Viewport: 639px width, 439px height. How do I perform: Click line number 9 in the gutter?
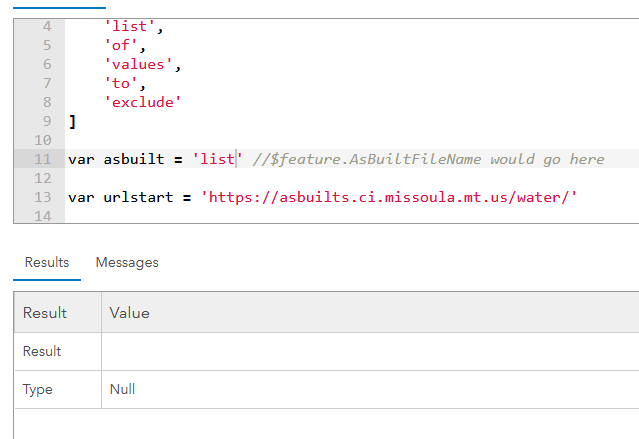[x=46, y=121]
